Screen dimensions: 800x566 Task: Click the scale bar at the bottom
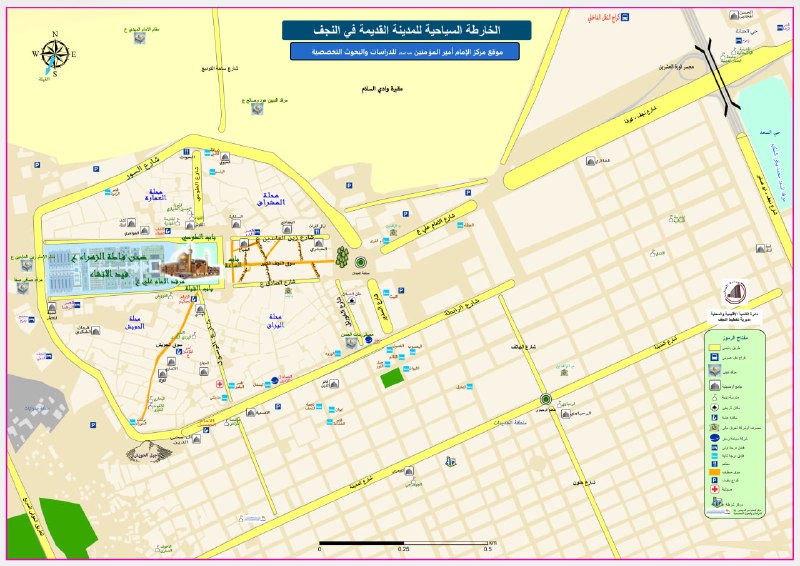point(404,542)
